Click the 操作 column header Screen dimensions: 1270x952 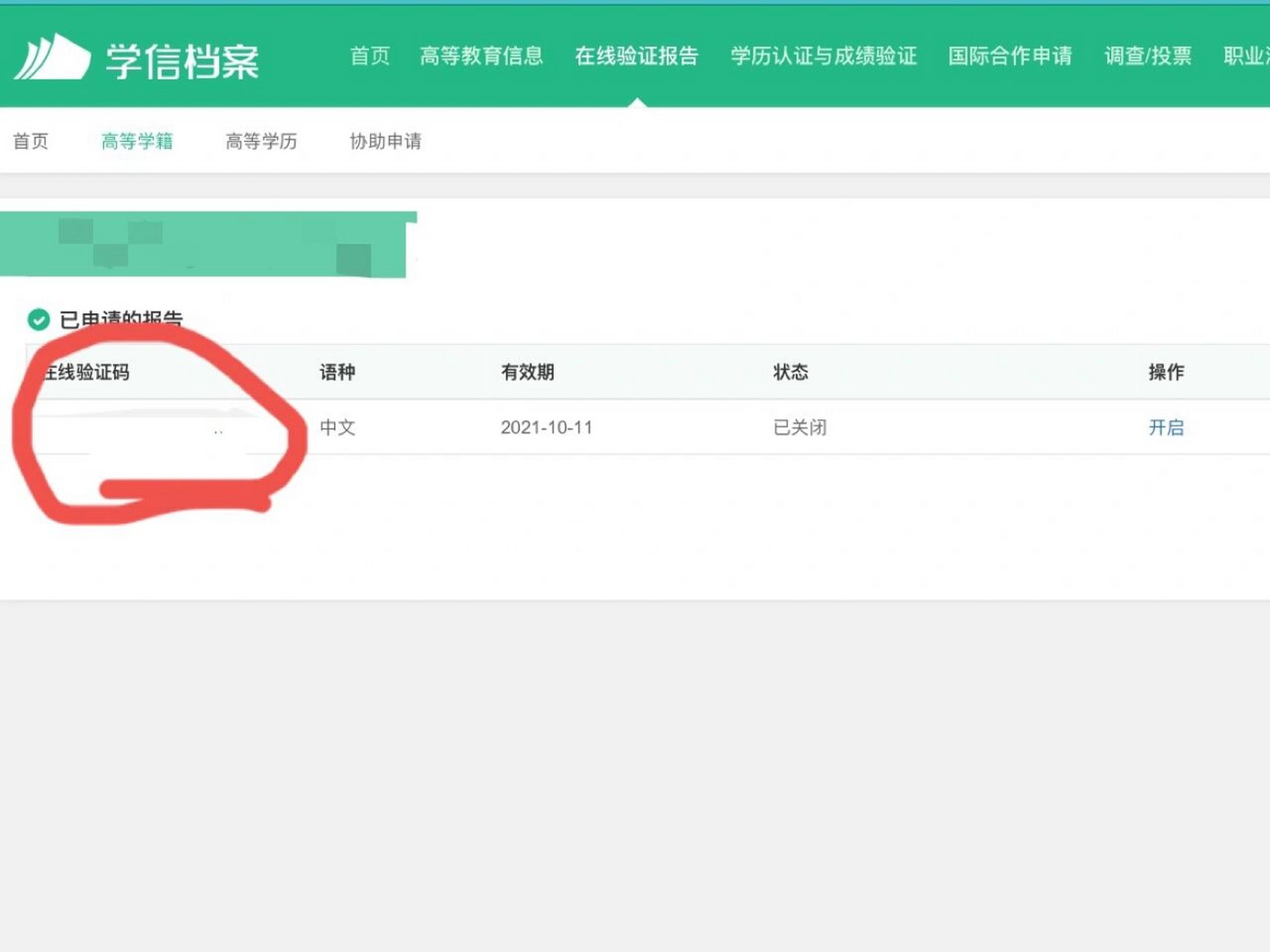[x=1166, y=372]
